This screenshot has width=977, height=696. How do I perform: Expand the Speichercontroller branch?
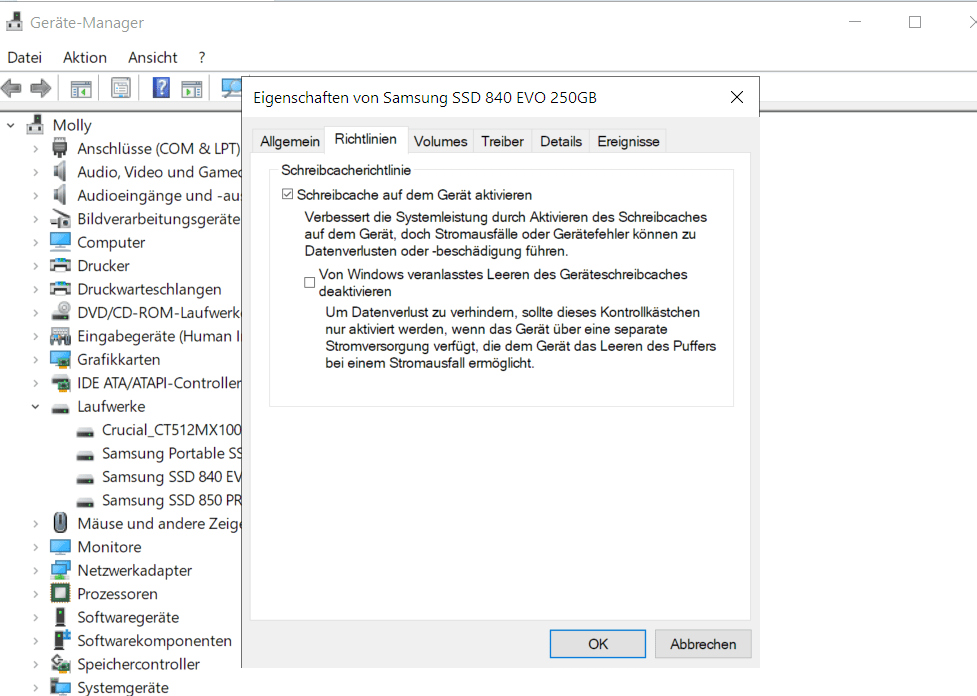click(x=36, y=664)
